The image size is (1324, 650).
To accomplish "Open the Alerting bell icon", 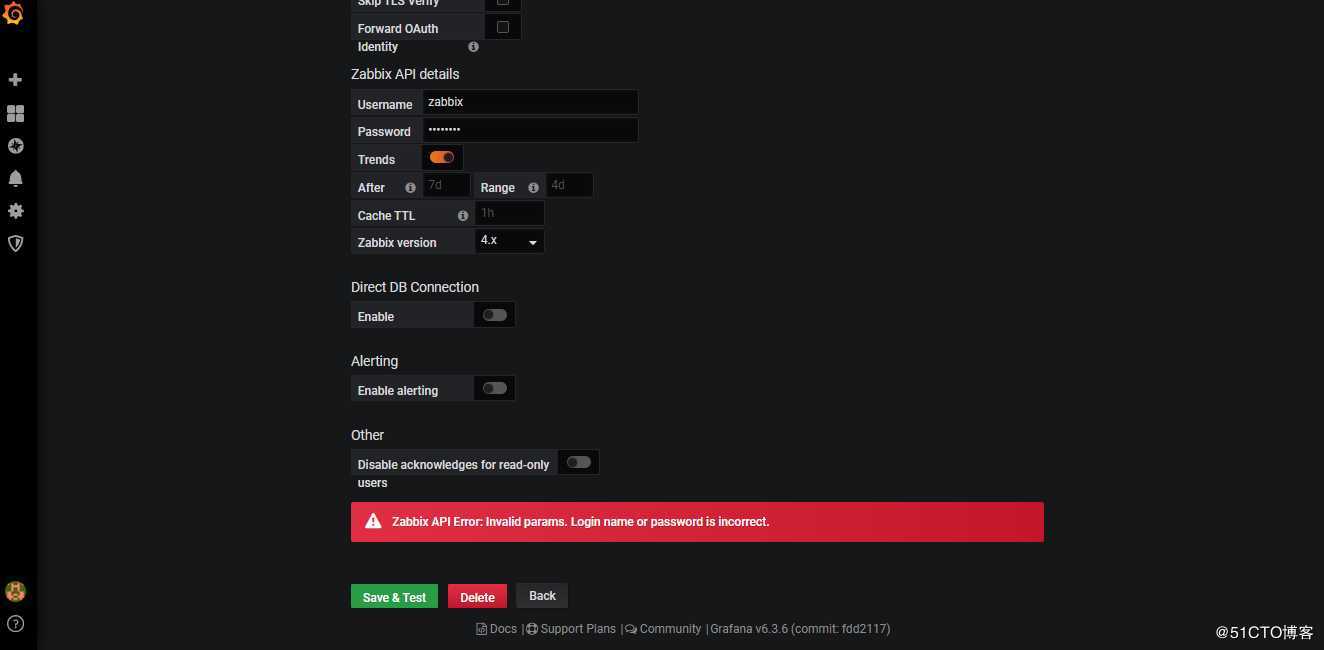I will (x=15, y=178).
